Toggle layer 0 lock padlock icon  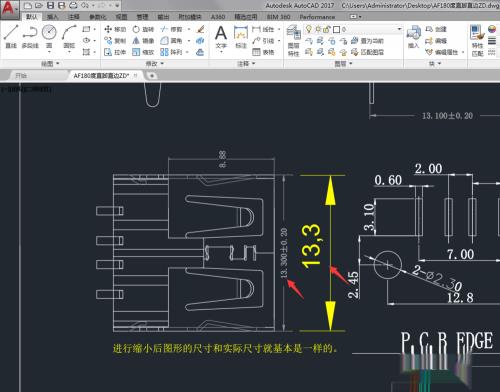click(326, 29)
